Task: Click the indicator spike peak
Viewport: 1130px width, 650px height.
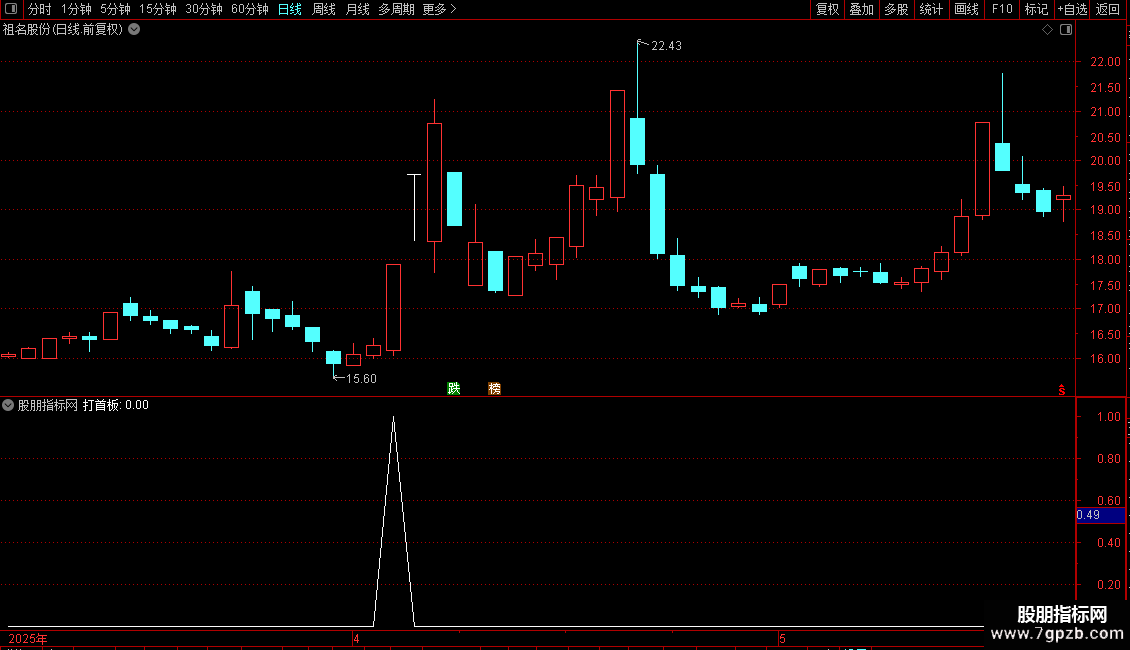Action: tap(393, 417)
